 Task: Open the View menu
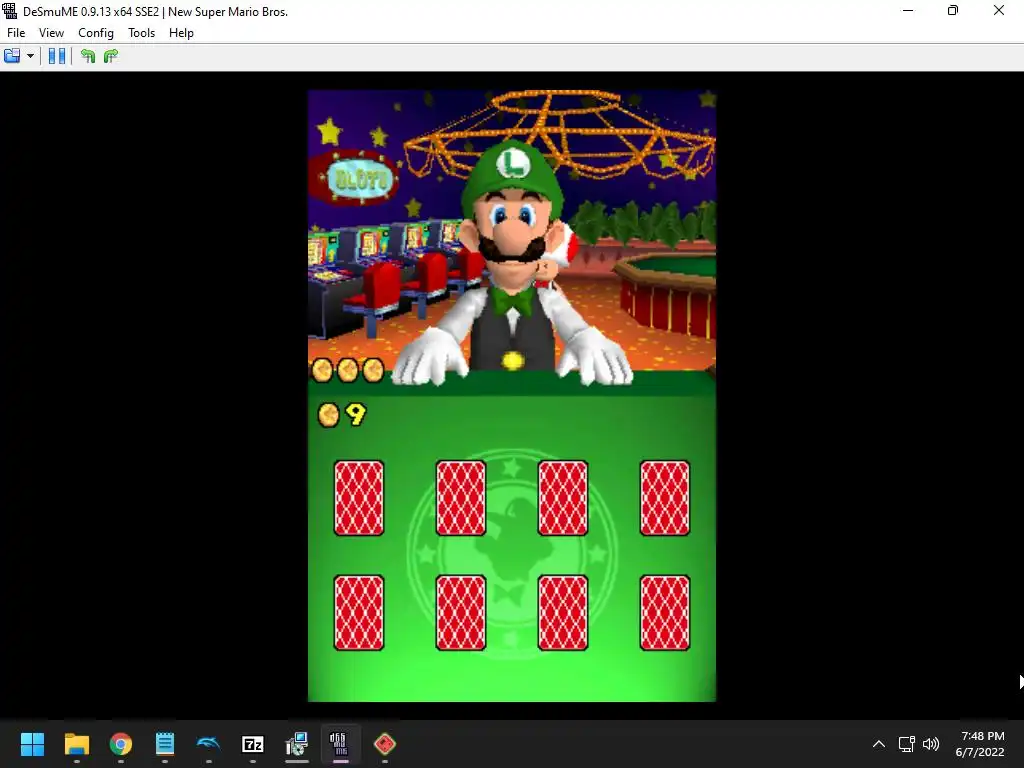51,33
